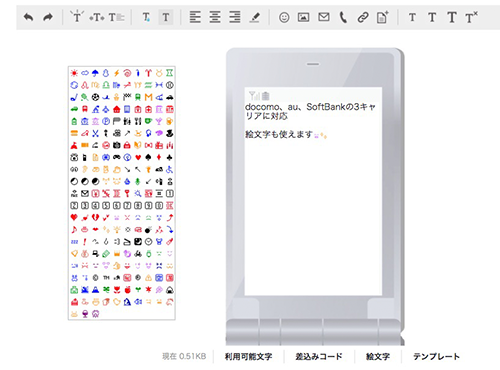Insert the snowman emoji
500x370 pixels.
pos(106,73)
